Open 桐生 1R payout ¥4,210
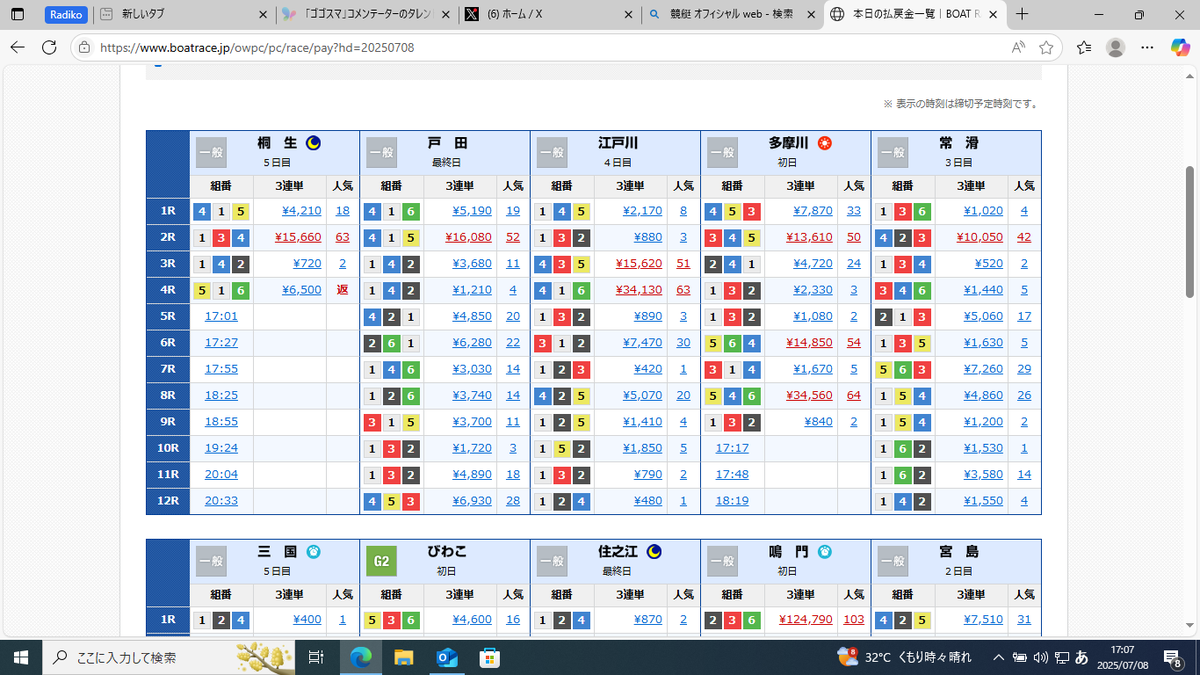The height and width of the screenshot is (675, 1200). (x=301, y=211)
